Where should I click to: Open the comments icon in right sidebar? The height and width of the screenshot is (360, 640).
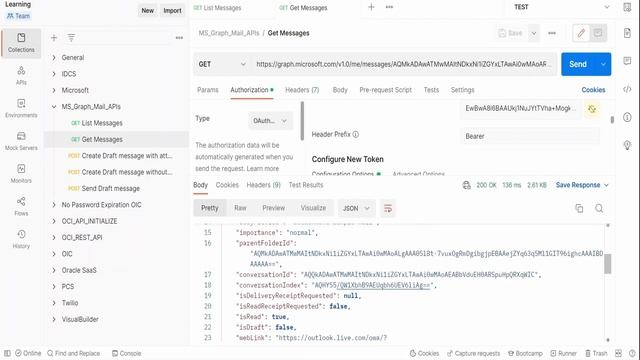(627, 61)
